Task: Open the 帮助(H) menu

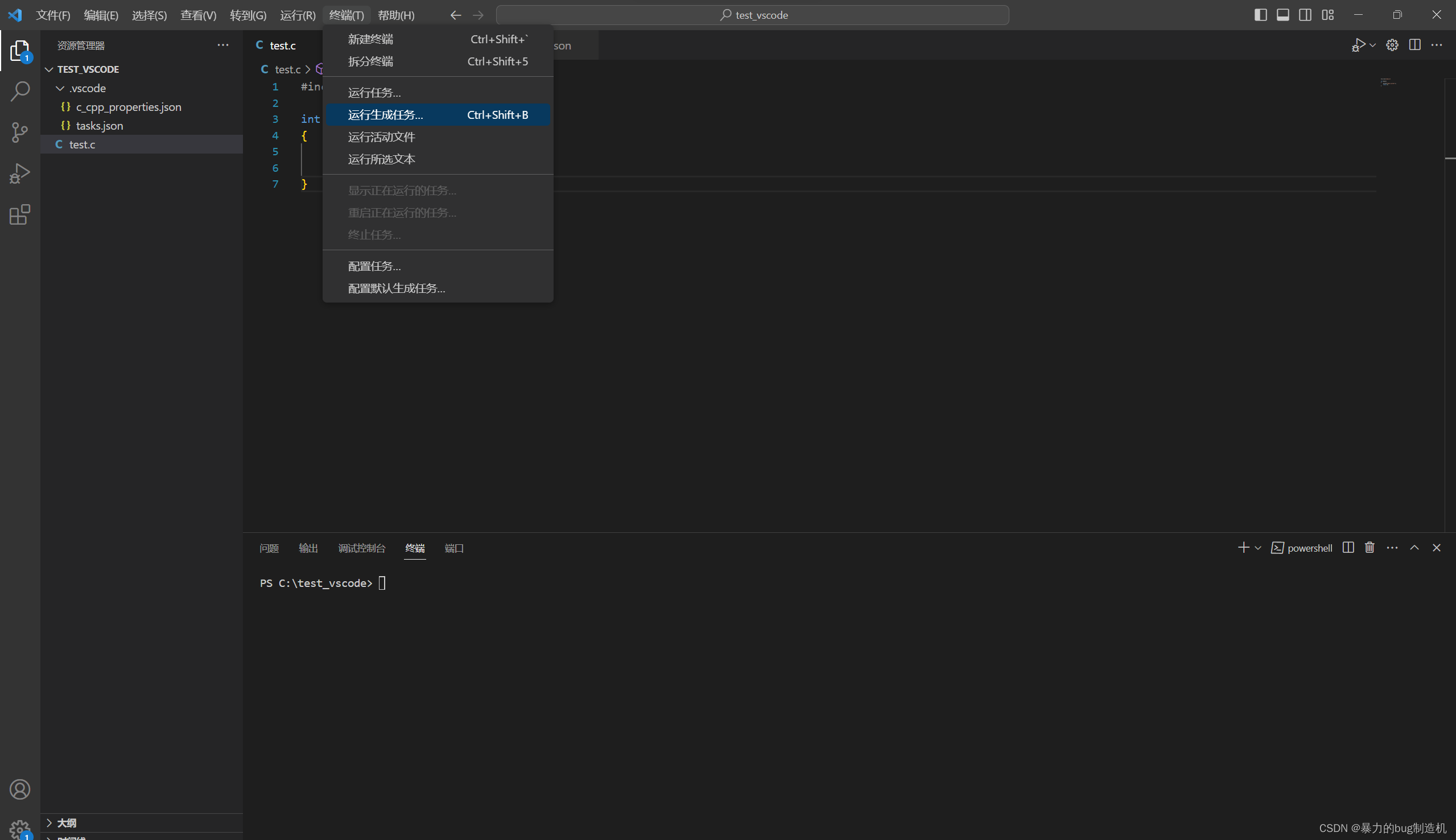Action: [x=396, y=15]
